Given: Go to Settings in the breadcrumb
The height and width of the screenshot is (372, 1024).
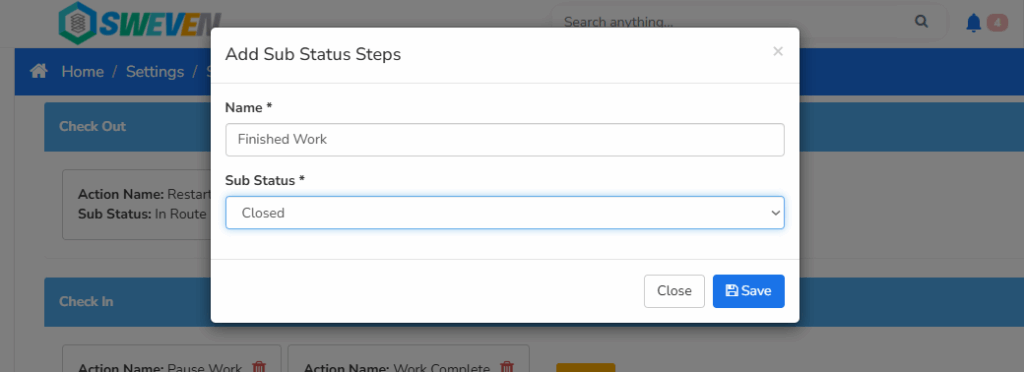Looking at the screenshot, I should pos(155,72).
